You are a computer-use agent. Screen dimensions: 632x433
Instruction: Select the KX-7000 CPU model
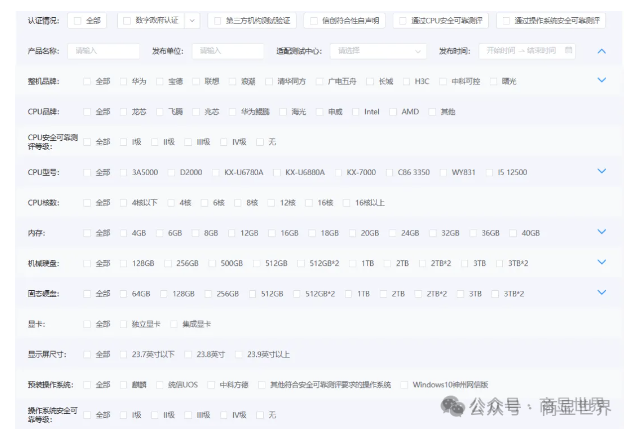[x=338, y=173]
